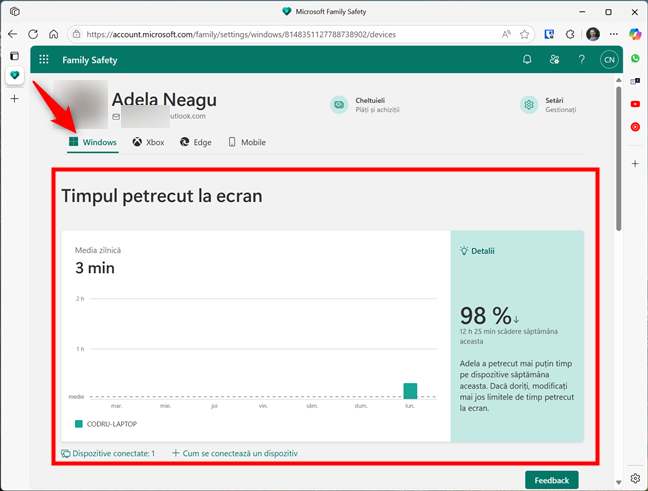Click the Feedback button

click(552, 480)
